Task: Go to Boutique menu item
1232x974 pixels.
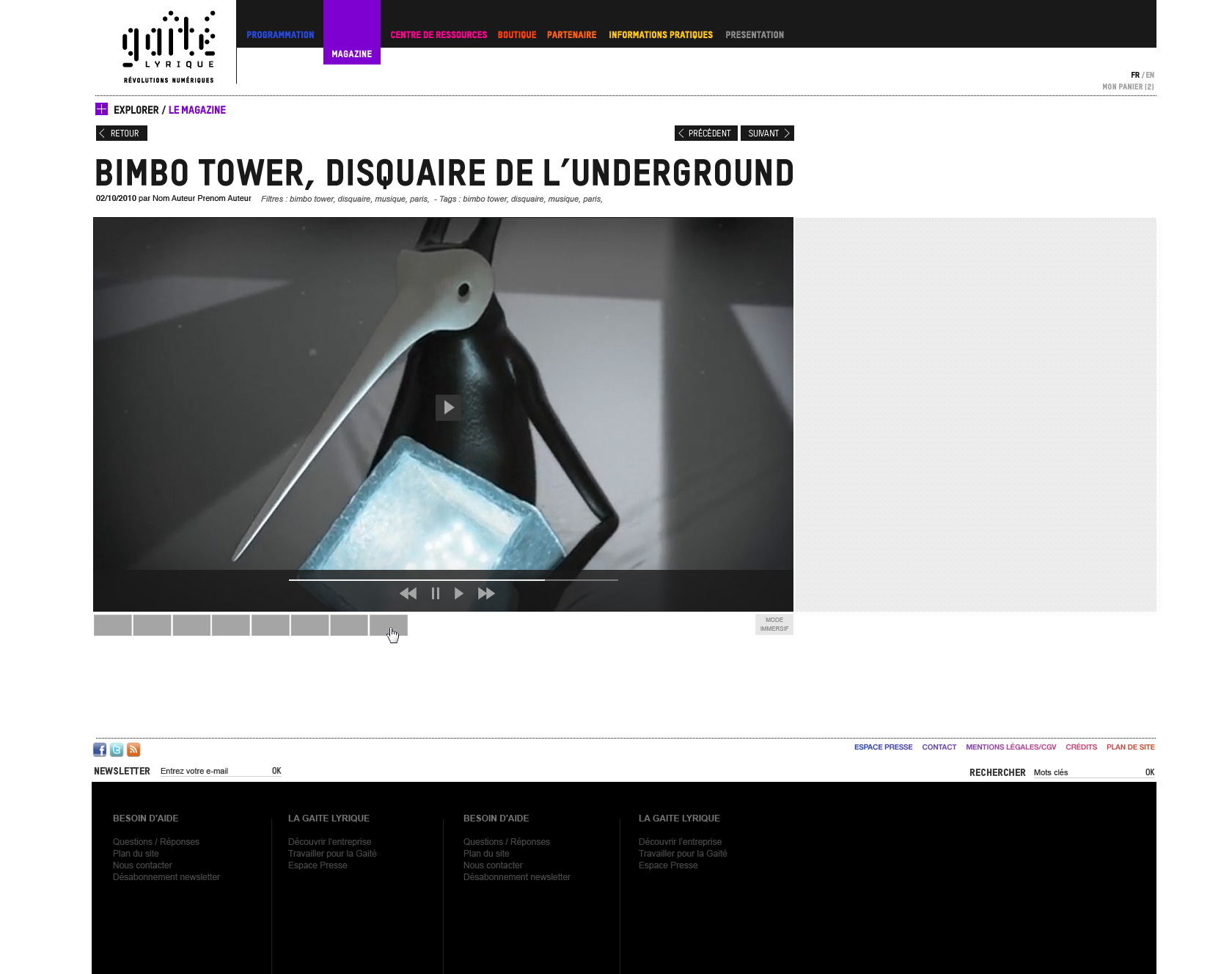Action: 517,34
